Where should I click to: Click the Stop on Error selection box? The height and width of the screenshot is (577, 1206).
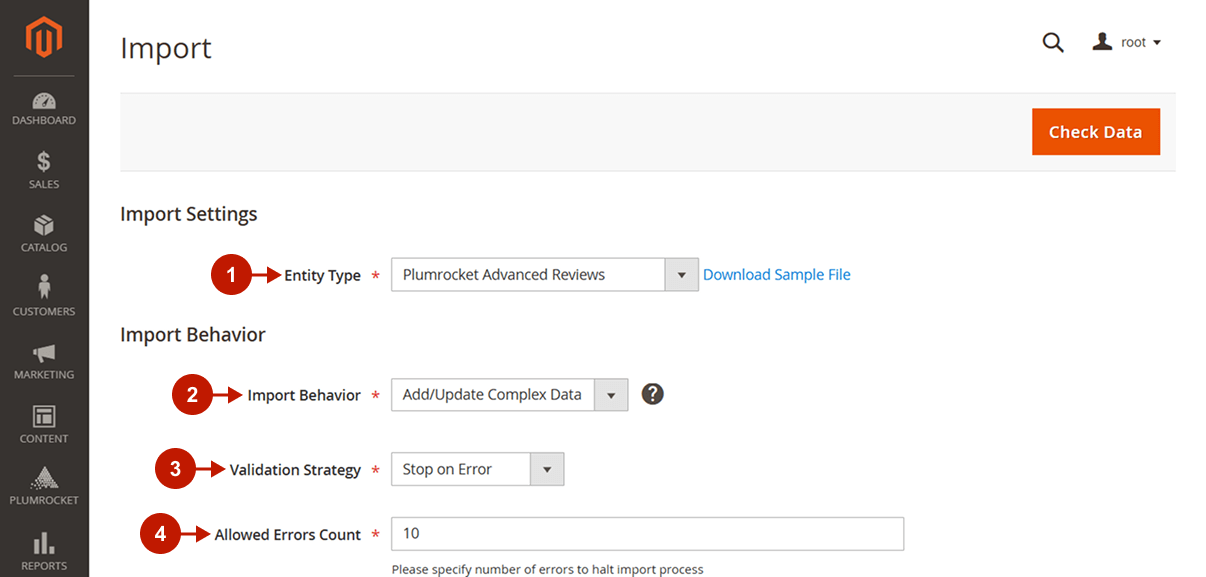tap(460, 469)
